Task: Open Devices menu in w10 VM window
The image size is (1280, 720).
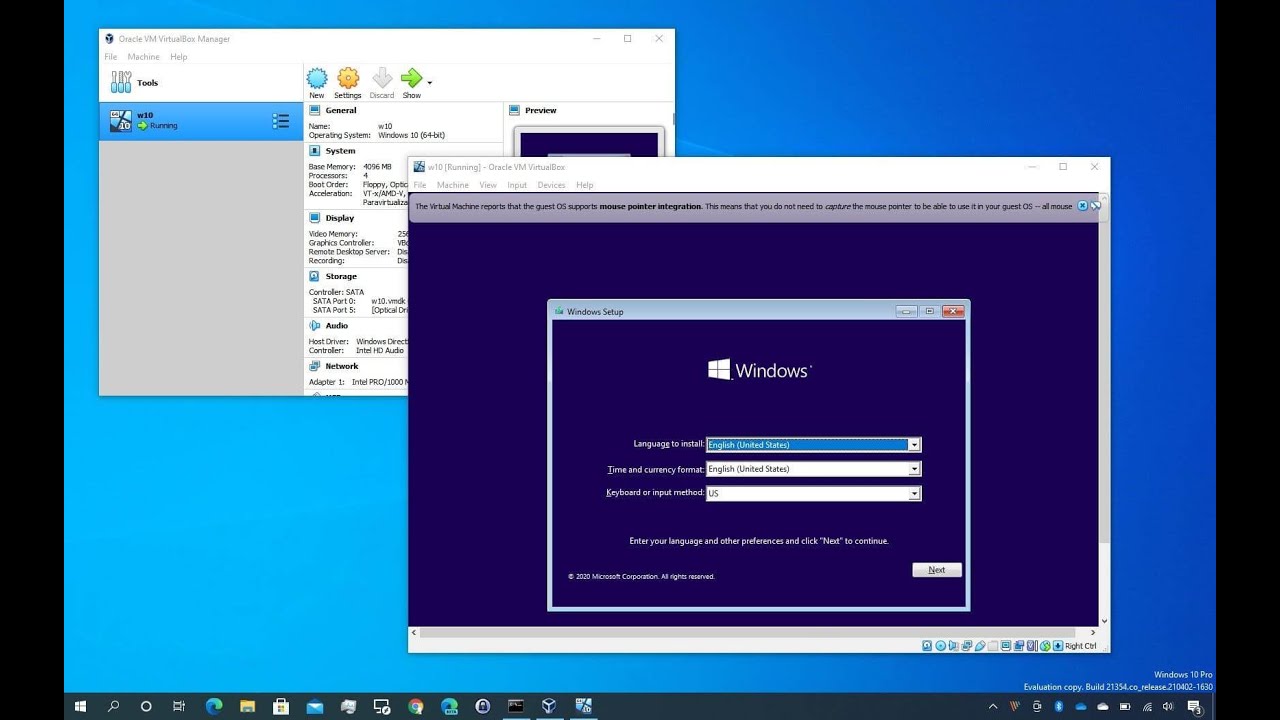Action: 551,185
